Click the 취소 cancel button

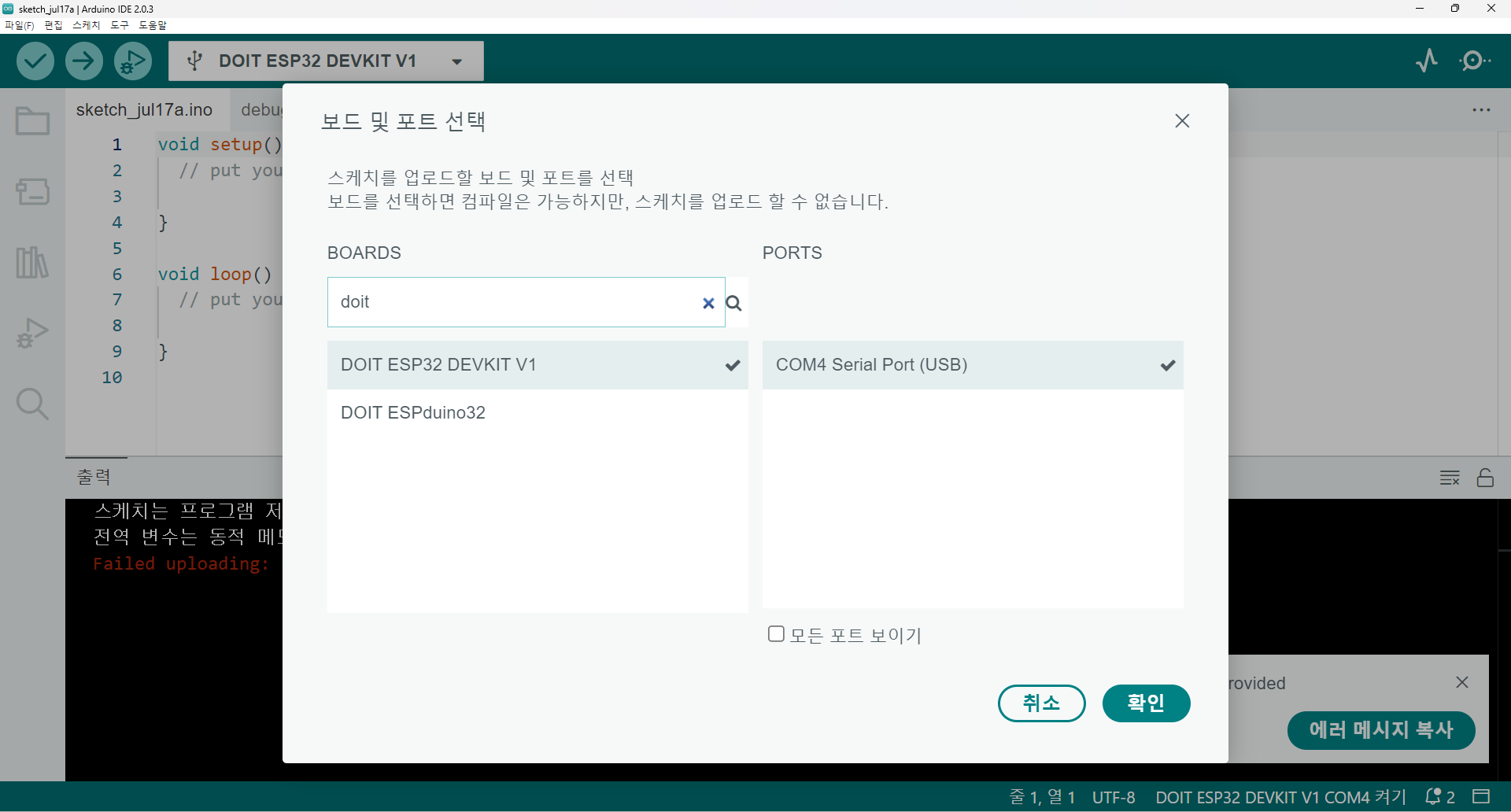pos(1041,703)
